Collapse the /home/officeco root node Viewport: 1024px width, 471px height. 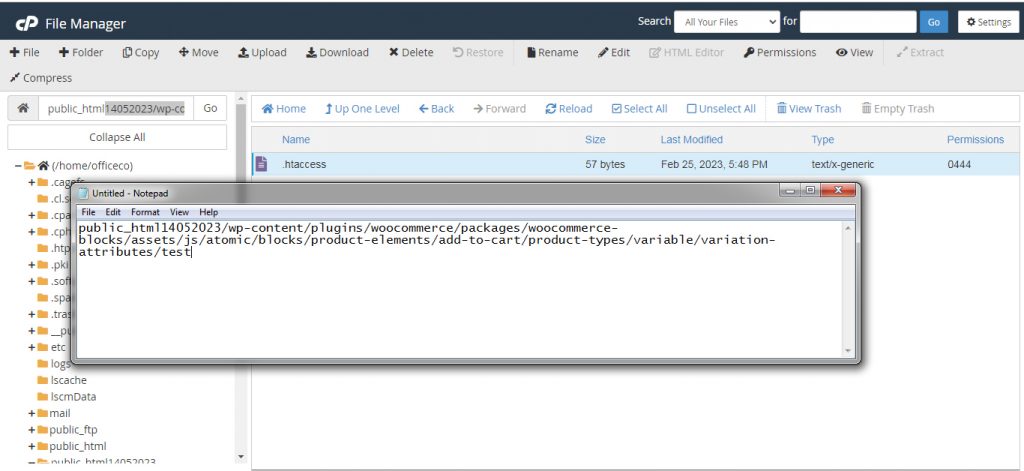coord(19,166)
